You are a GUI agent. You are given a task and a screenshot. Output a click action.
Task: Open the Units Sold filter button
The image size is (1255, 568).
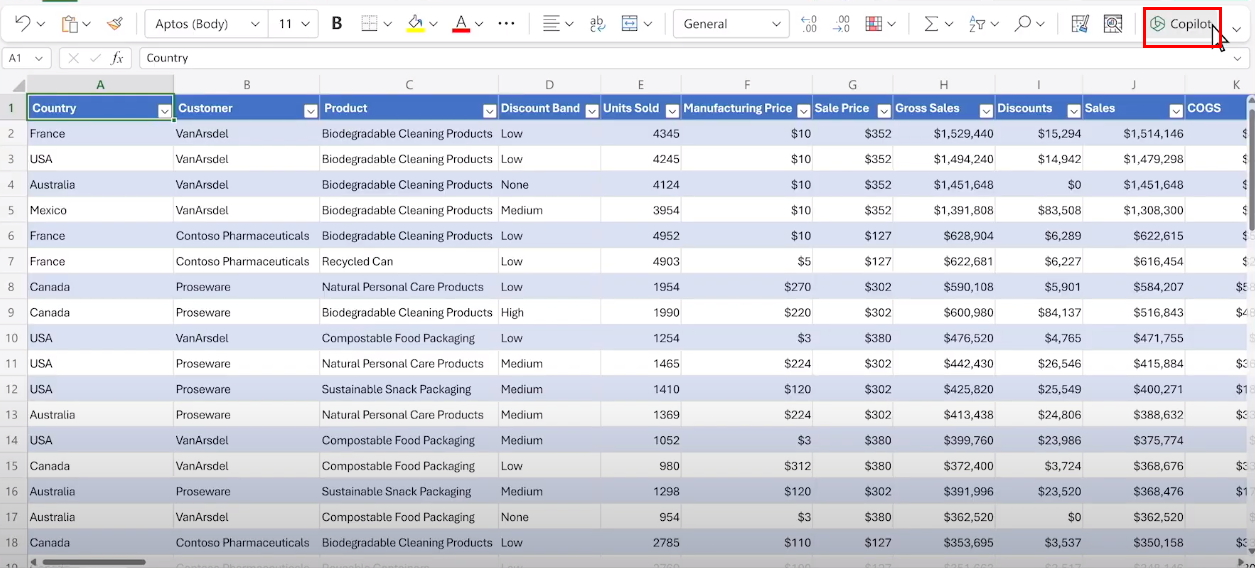tap(673, 111)
